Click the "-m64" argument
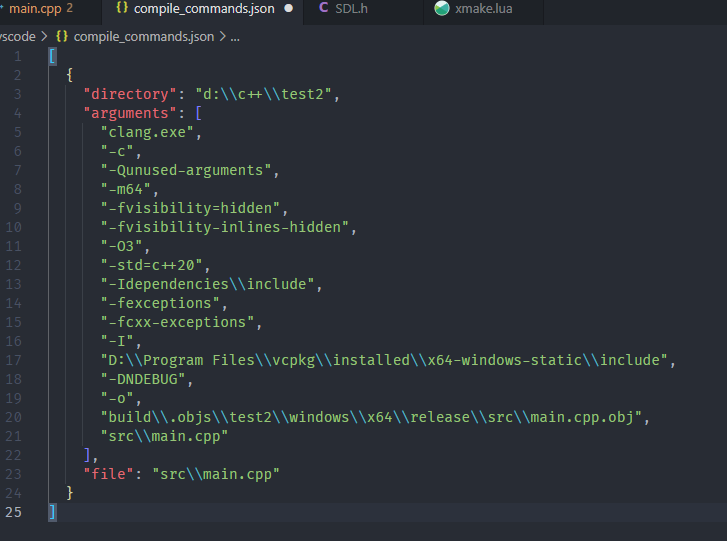This screenshot has height=541, width=727. (x=125, y=189)
